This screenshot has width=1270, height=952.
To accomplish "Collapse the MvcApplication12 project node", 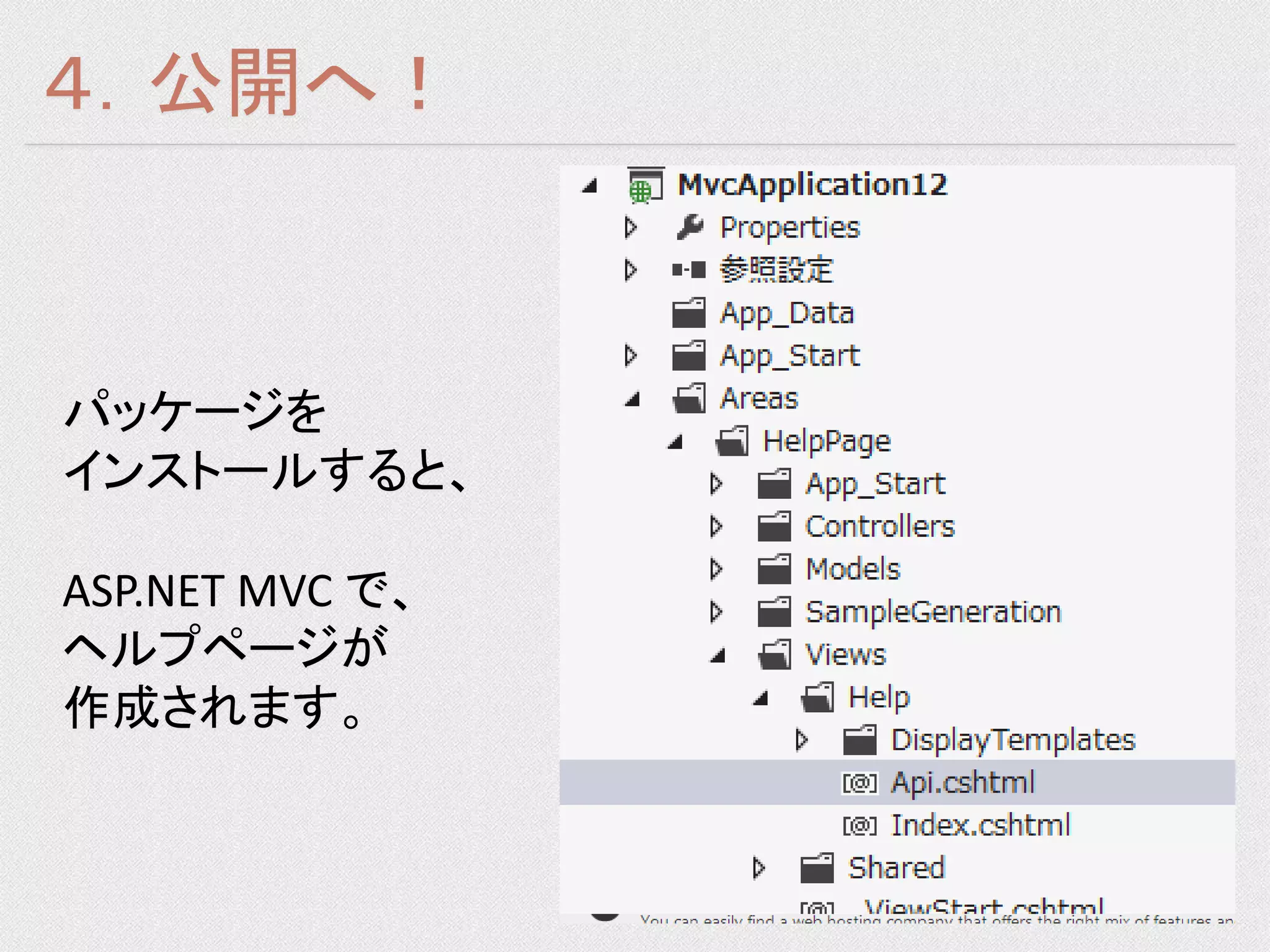I will click(590, 185).
